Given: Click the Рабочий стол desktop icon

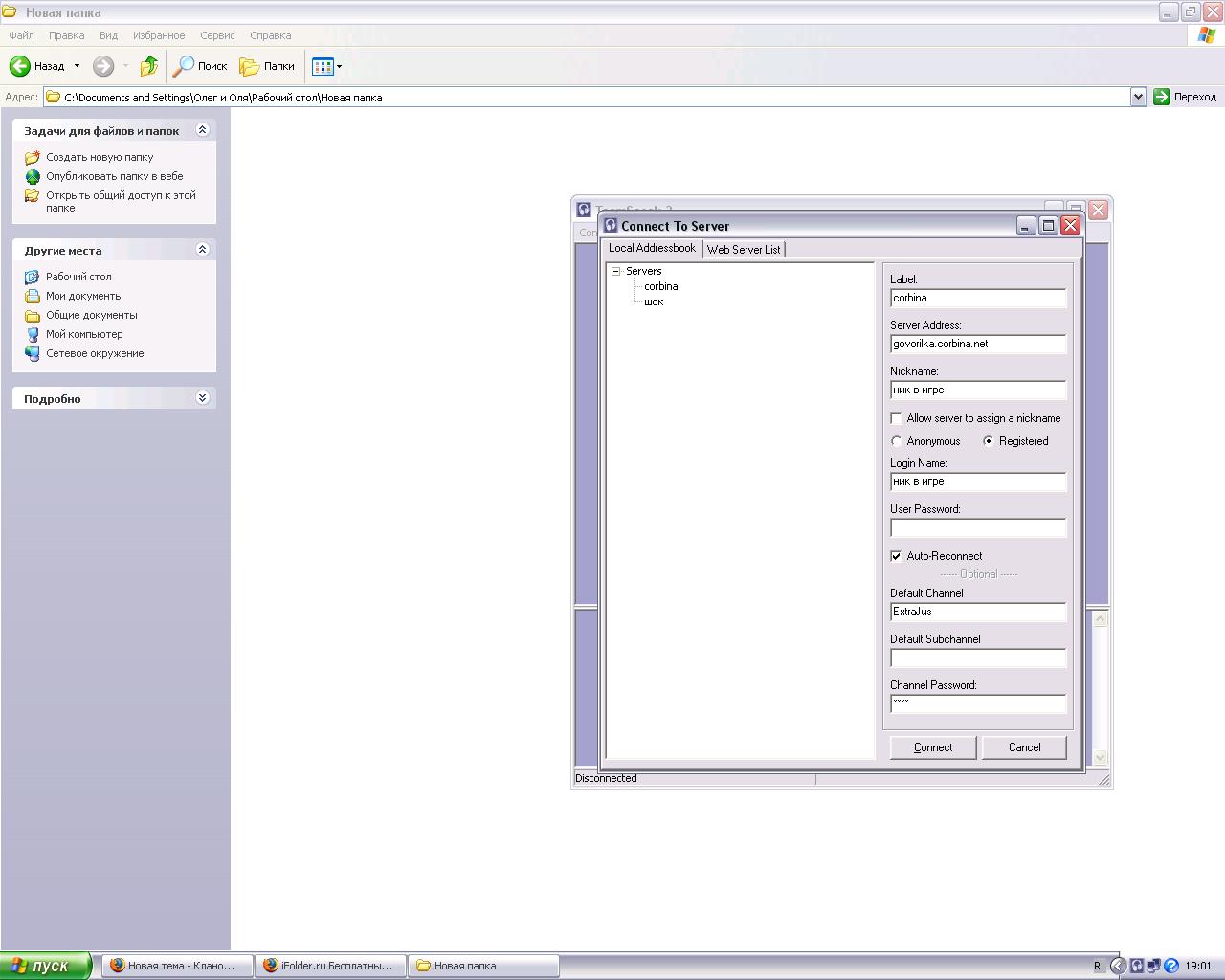Looking at the screenshot, I should 33,277.
